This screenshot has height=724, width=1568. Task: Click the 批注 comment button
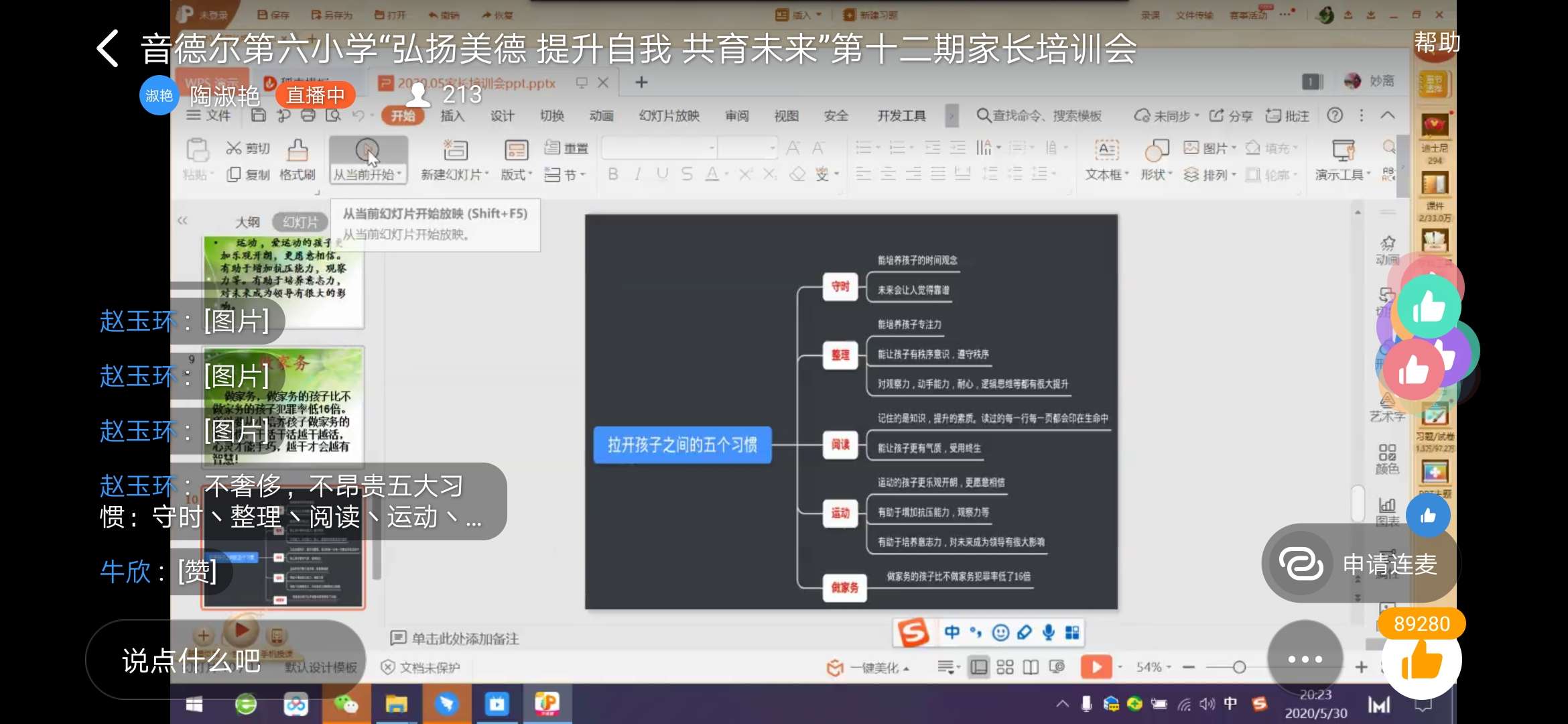point(1287,116)
